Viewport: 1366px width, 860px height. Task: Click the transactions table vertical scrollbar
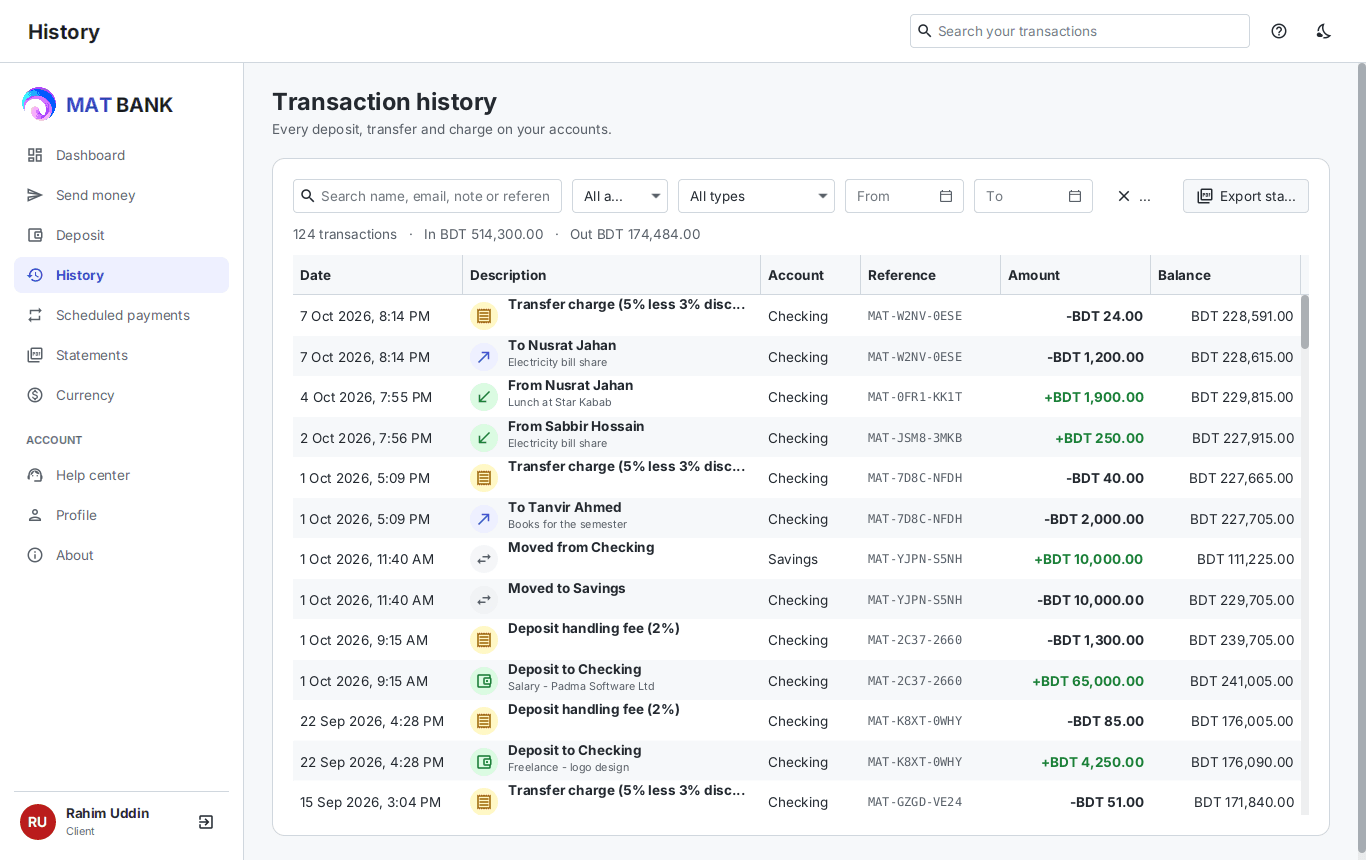pyautogui.click(x=1305, y=322)
